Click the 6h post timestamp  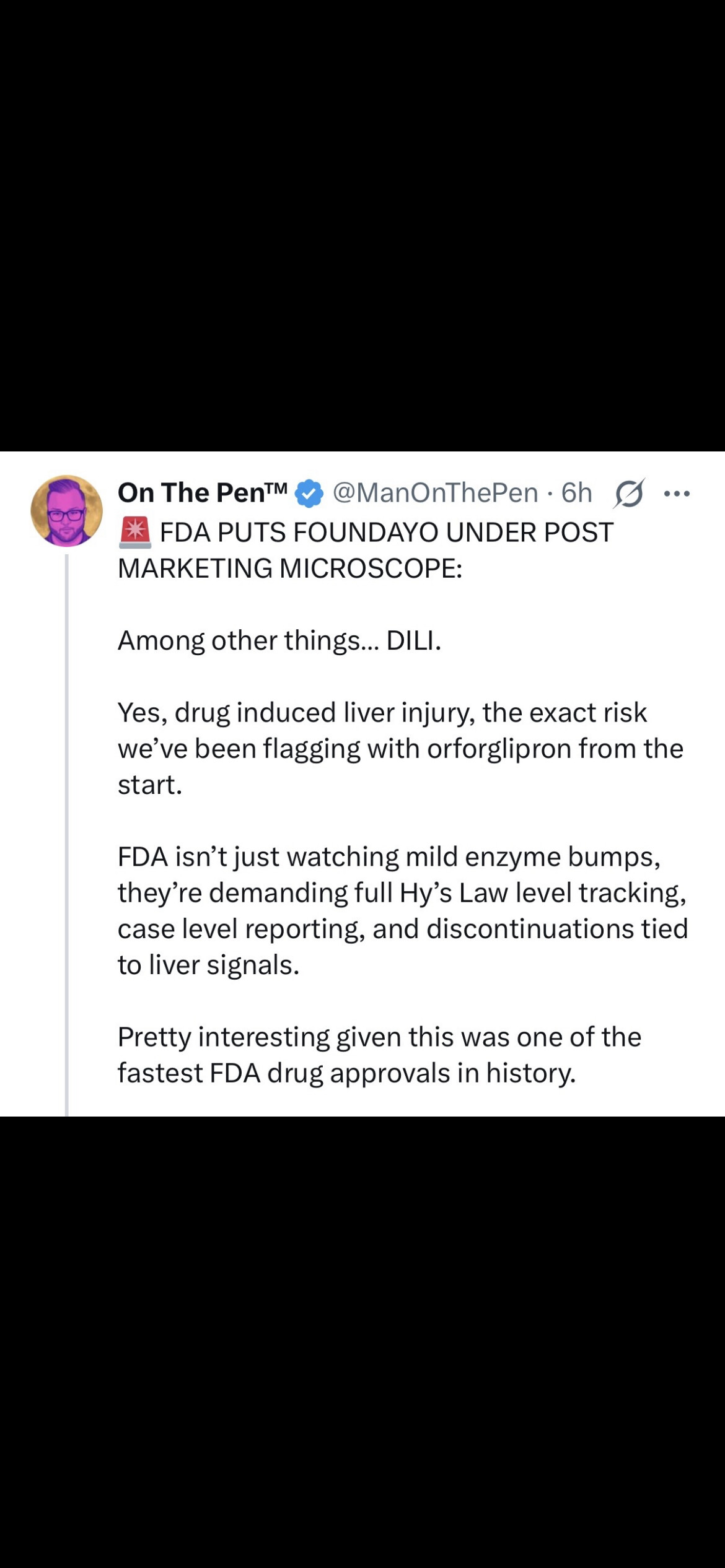coord(576,493)
